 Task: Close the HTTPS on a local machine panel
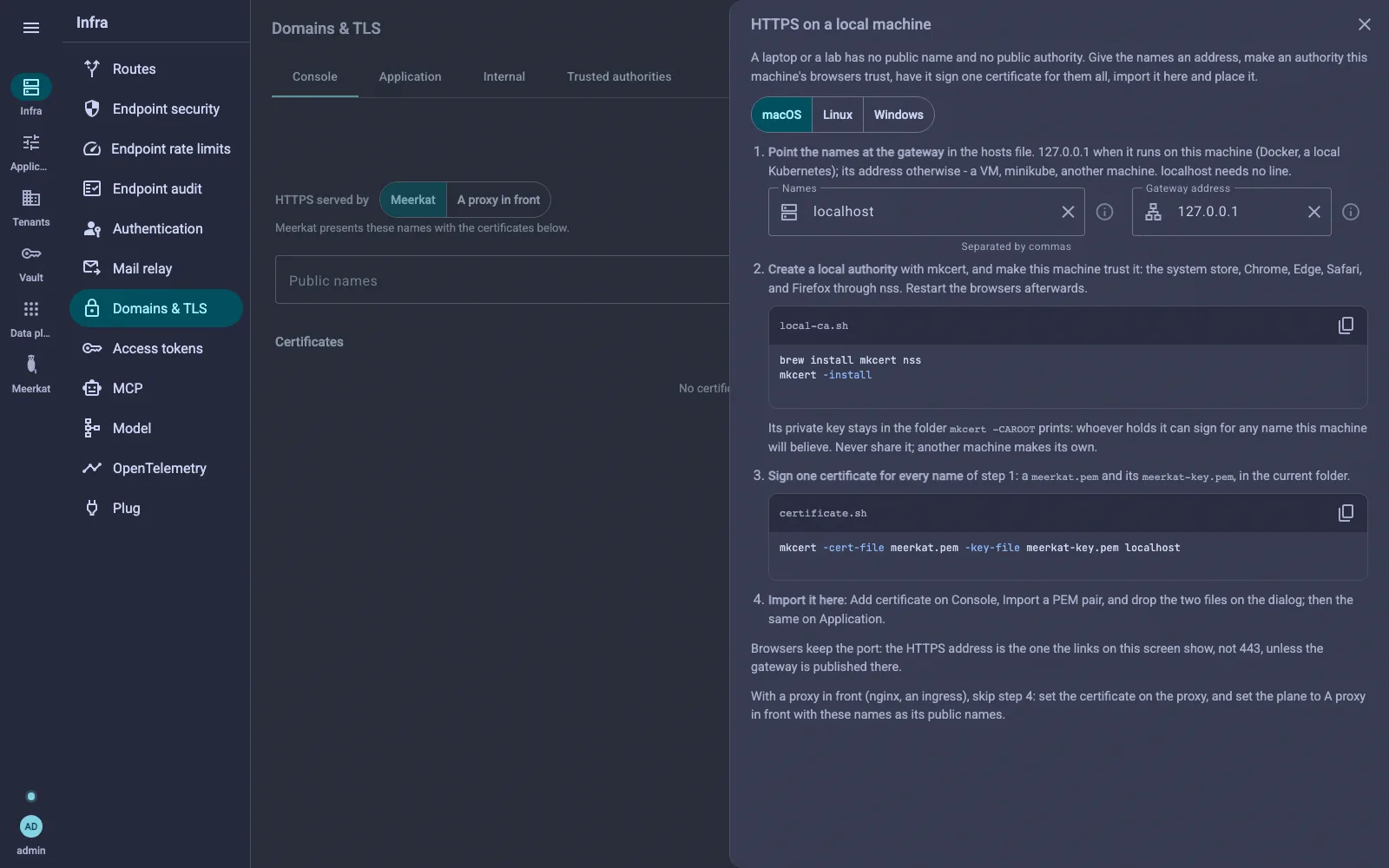coord(1365,24)
